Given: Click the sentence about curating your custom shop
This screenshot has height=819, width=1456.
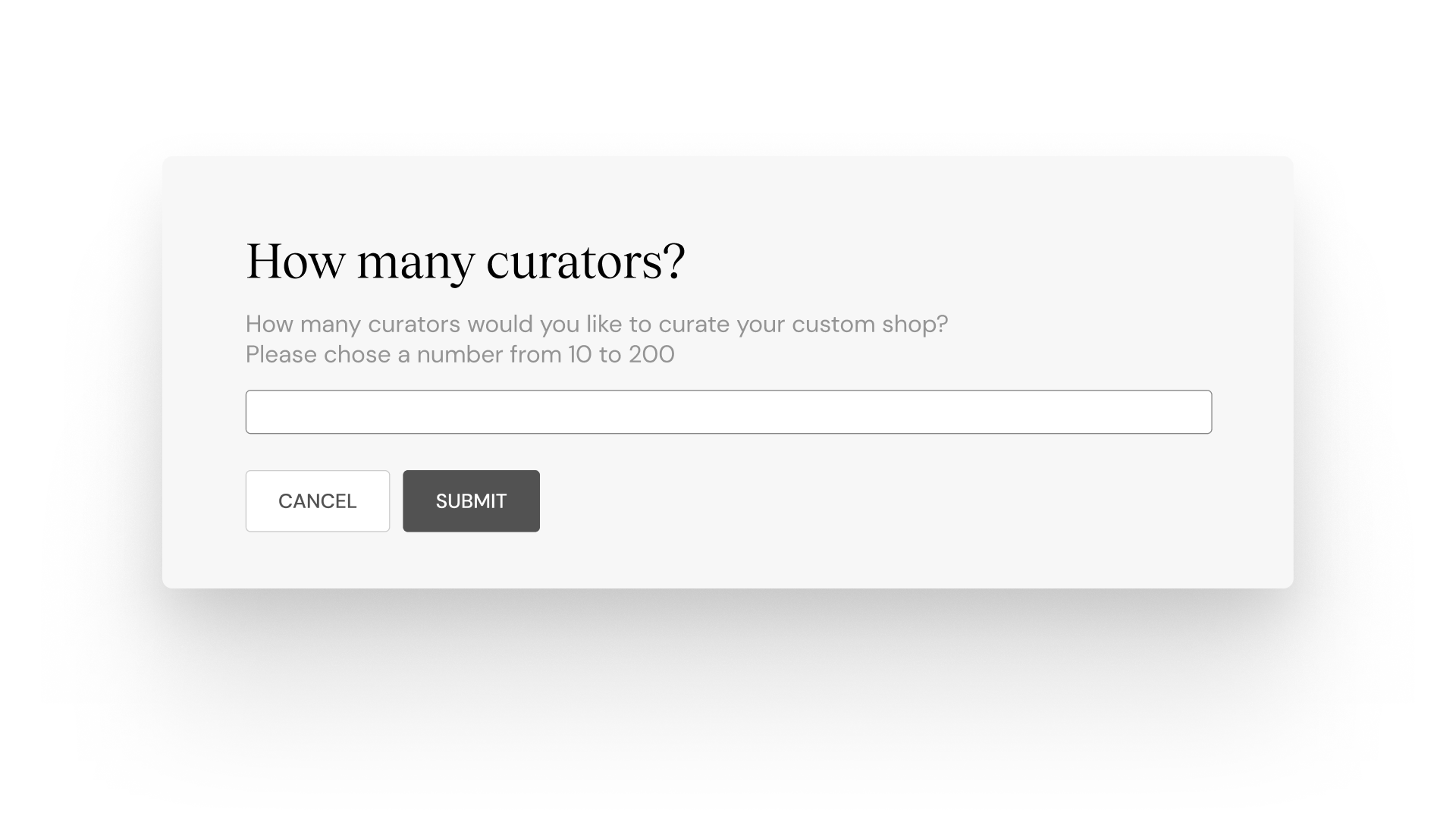Looking at the screenshot, I should 596,325.
